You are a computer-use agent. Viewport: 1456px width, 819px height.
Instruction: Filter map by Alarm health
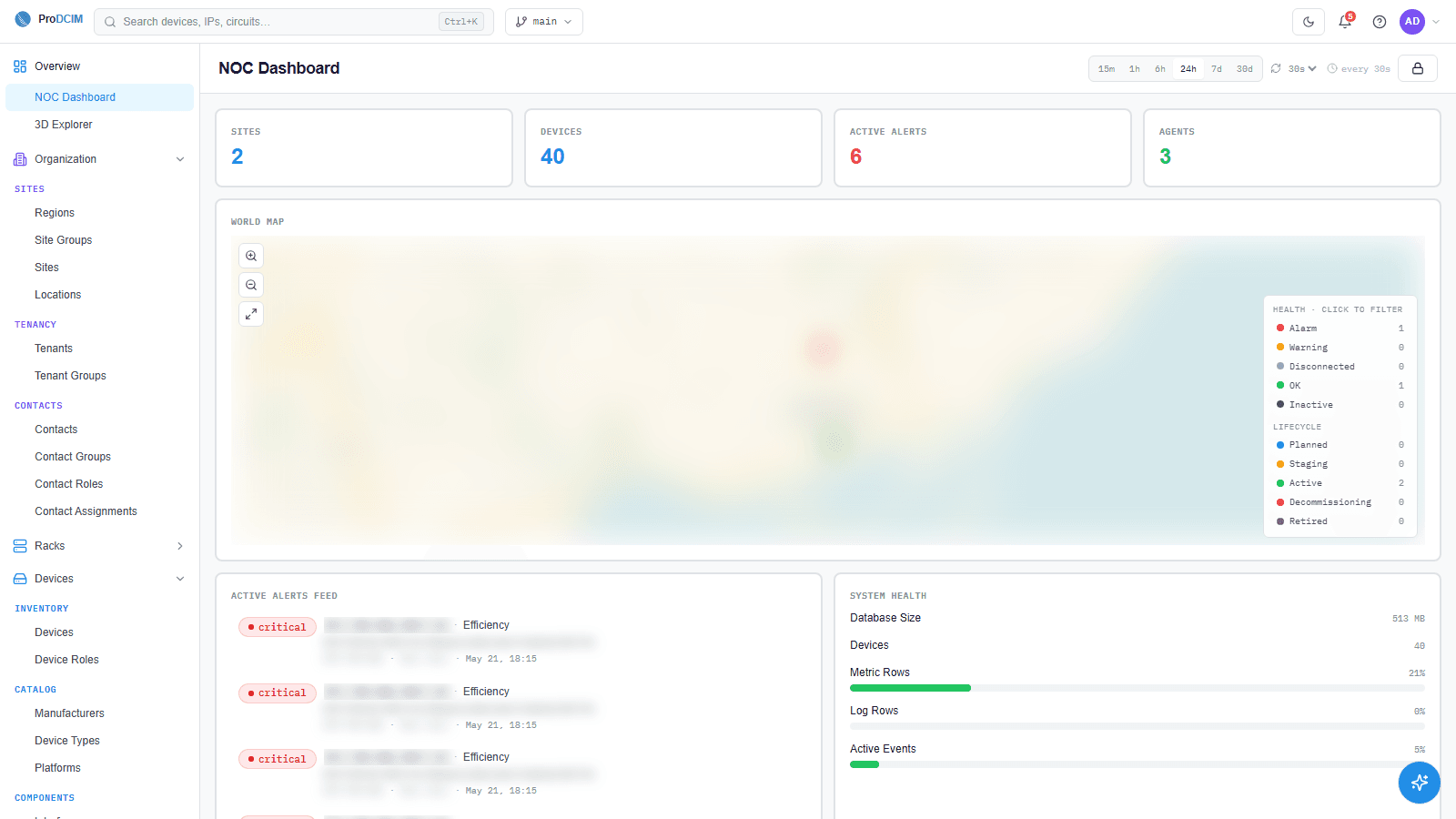tap(1340, 329)
